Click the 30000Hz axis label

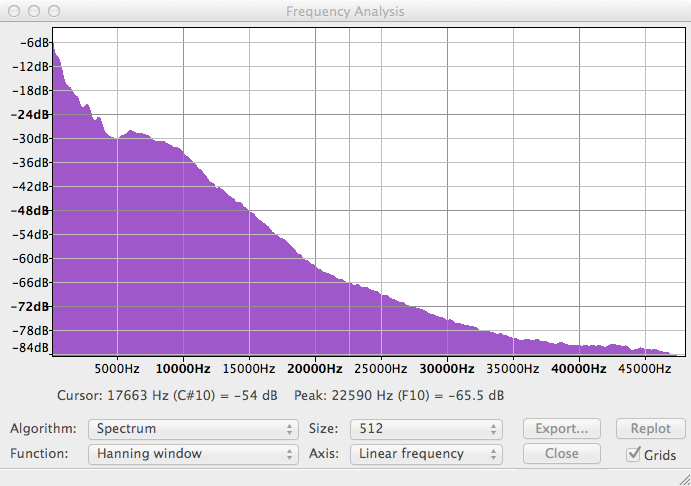(447, 369)
